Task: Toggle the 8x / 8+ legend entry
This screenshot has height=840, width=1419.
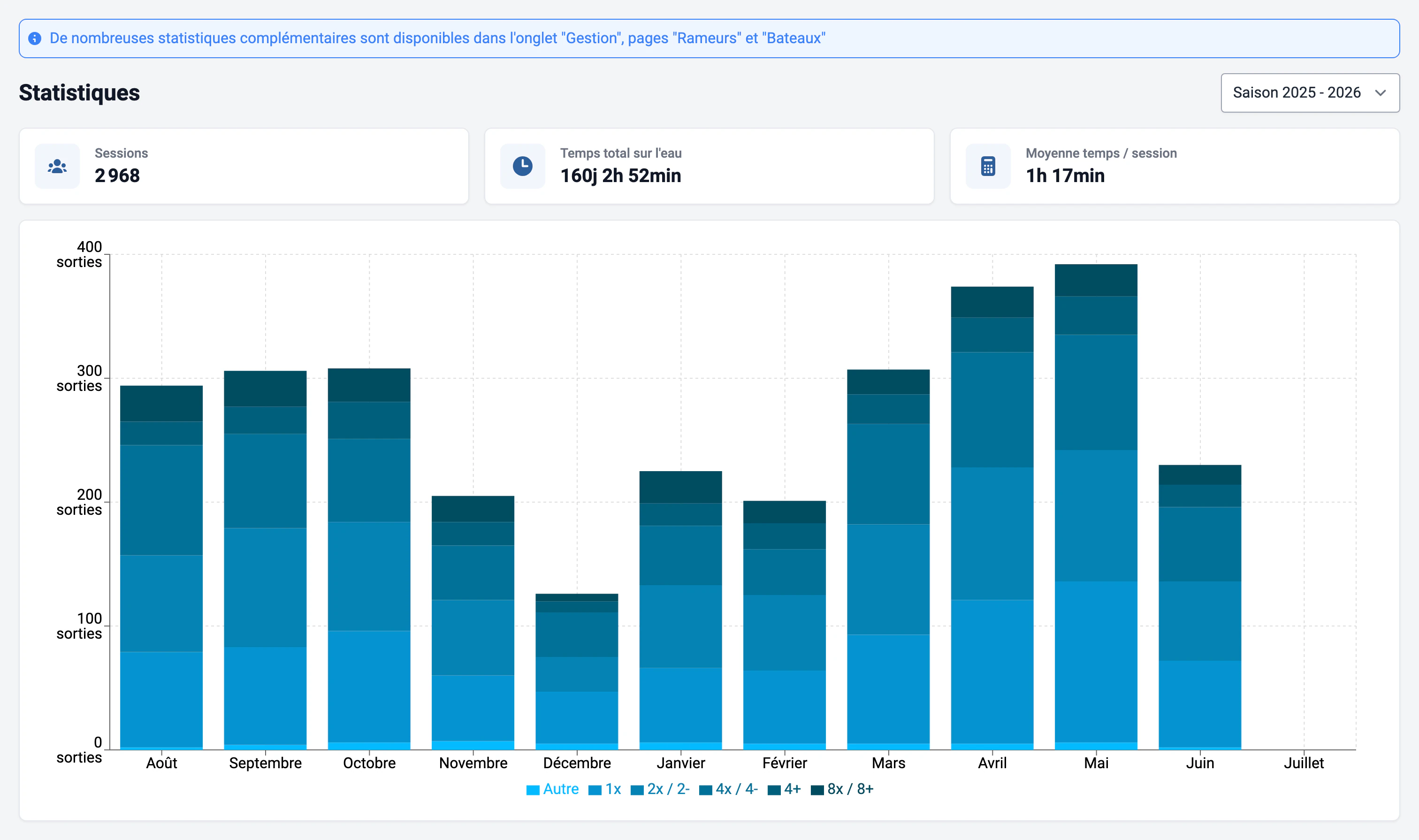Action: (842, 789)
